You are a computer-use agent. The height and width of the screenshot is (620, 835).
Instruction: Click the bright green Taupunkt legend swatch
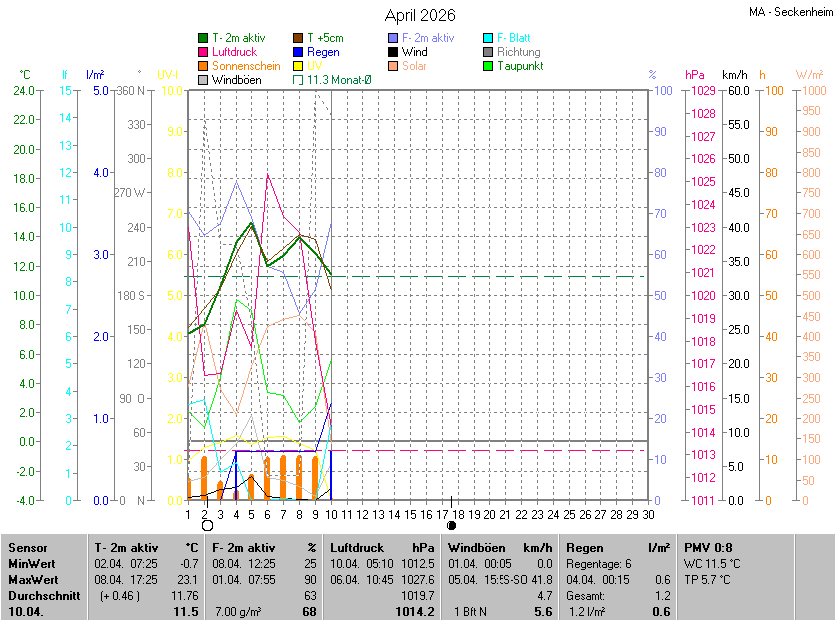(488, 66)
